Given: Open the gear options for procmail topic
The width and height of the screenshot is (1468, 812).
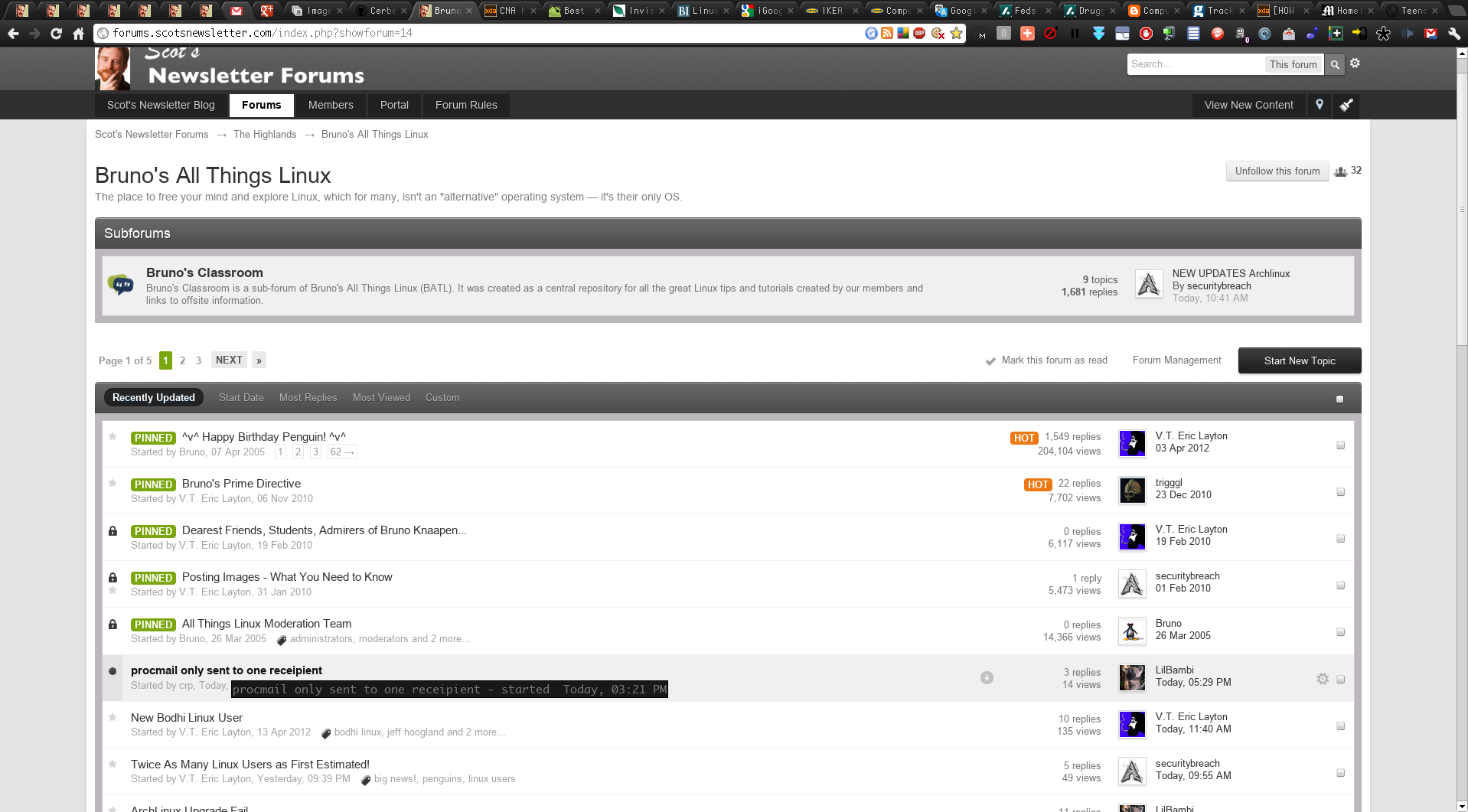Looking at the screenshot, I should pyautogui.click(x=1323, y=679).
